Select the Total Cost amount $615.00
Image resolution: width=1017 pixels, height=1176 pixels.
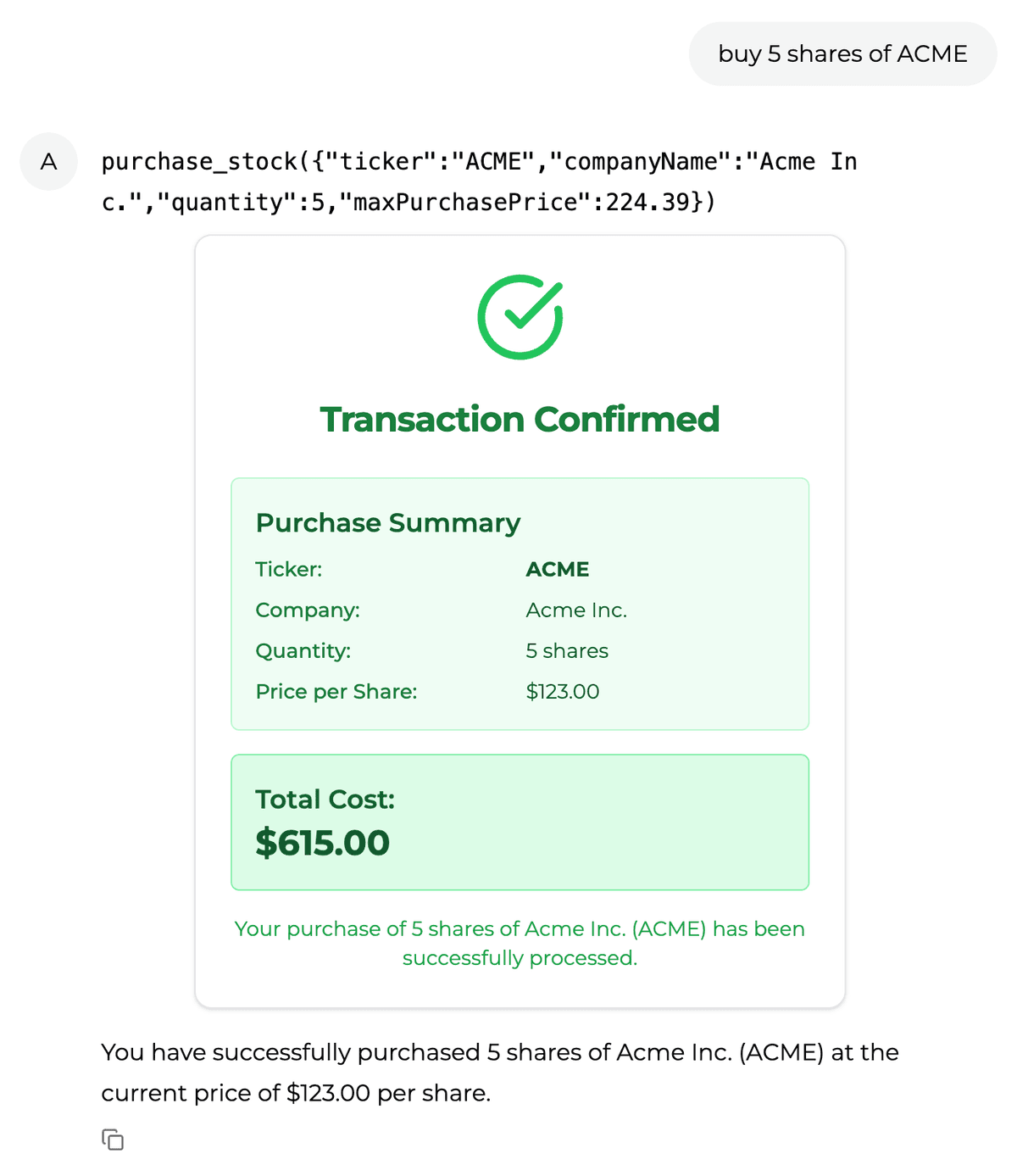[x=322, y=842]
